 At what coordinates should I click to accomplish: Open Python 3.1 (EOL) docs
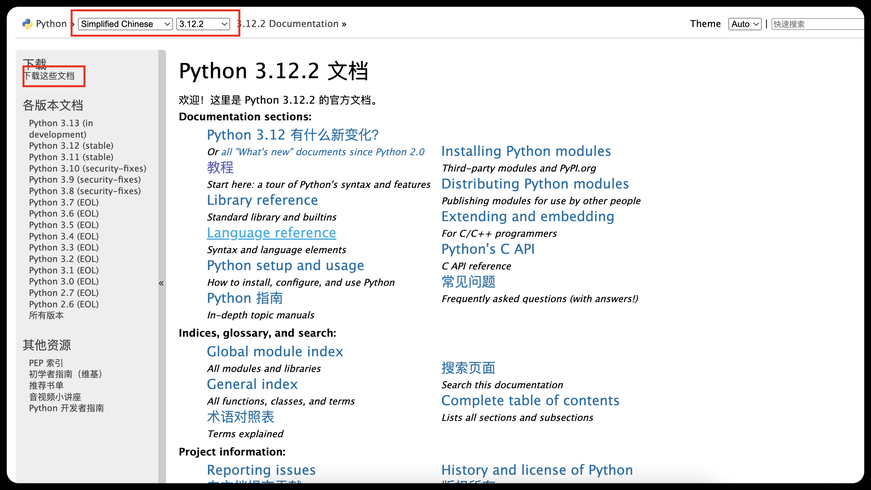(64, 270)
